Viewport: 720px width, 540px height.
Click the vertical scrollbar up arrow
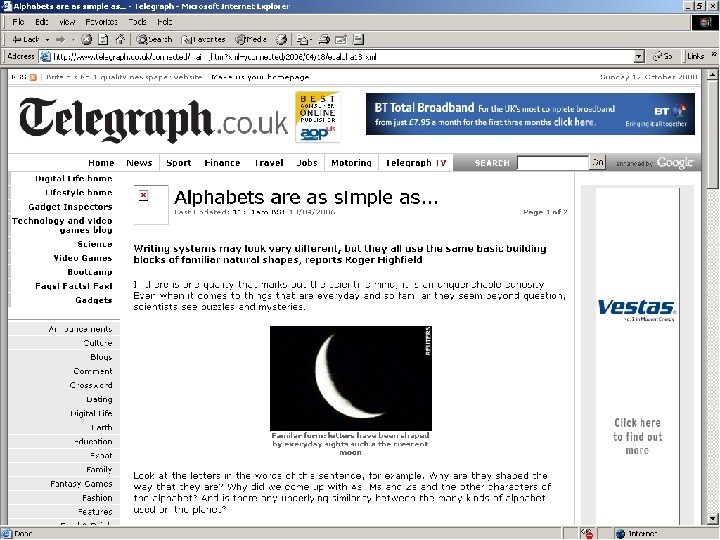[713, 74]
